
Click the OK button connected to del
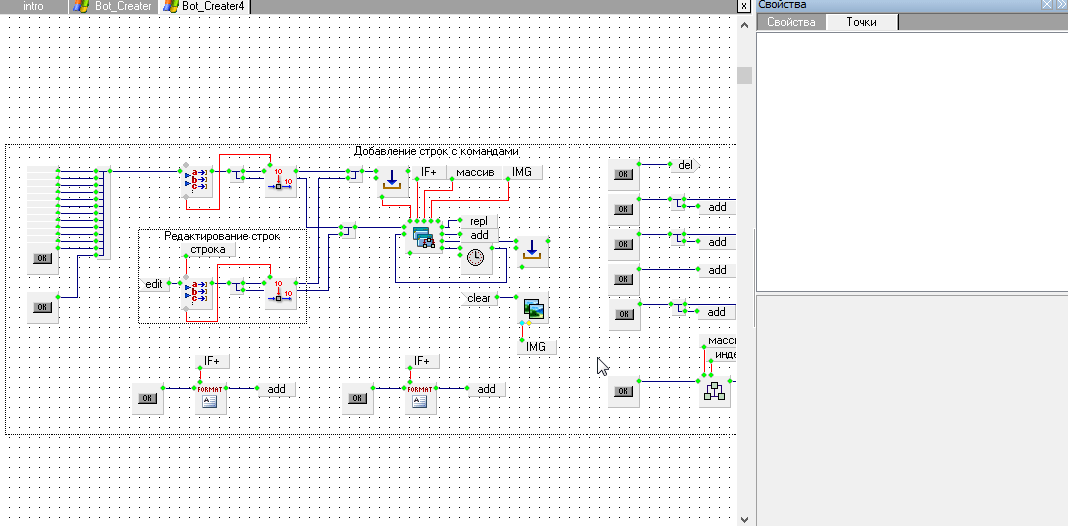pyautogui.click(x=623, y=174)
